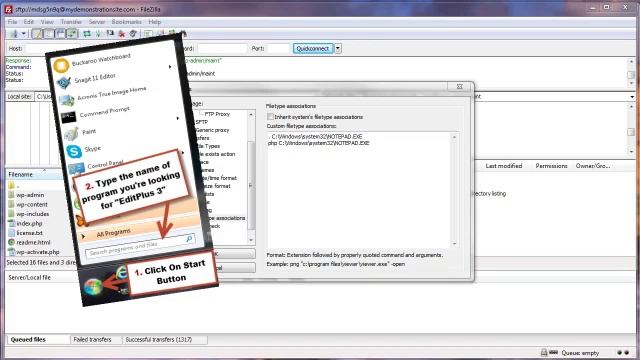Open the Quickconnect history dropdown arrow
This screenshot has height=360, width=640.
pyautogui.click(x=338, y=49)
